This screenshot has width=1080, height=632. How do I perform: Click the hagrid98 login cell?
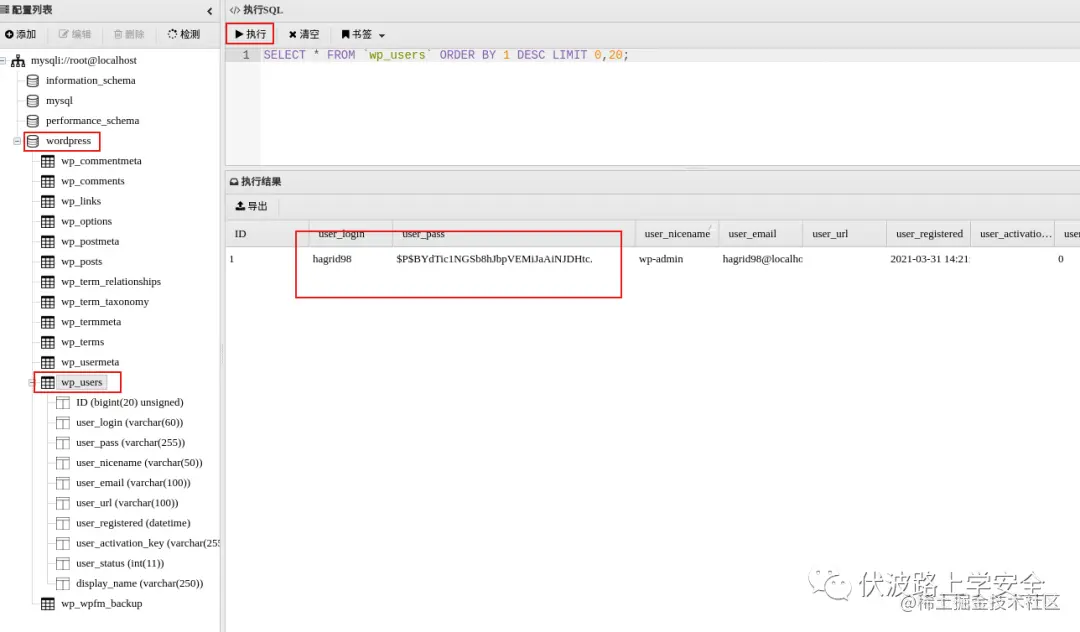(332, 260)
